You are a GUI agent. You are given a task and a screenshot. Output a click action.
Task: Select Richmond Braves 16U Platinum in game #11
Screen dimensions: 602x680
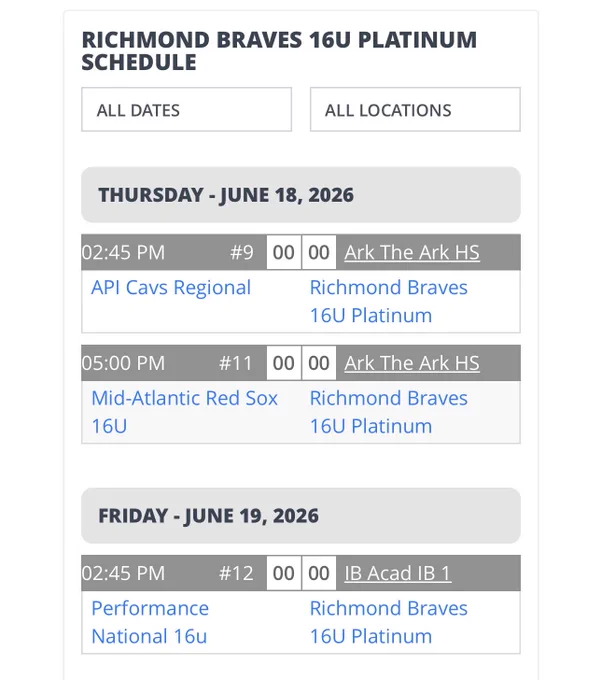pyautogui.click(x=389, y=412)
